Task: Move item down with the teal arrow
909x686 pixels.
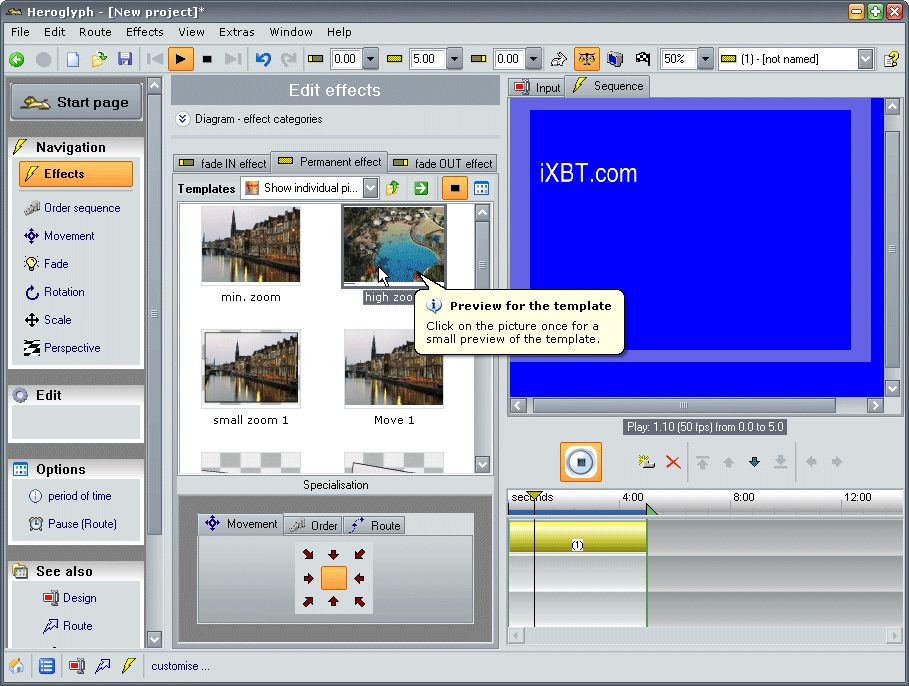Action: tap(754, 462)
